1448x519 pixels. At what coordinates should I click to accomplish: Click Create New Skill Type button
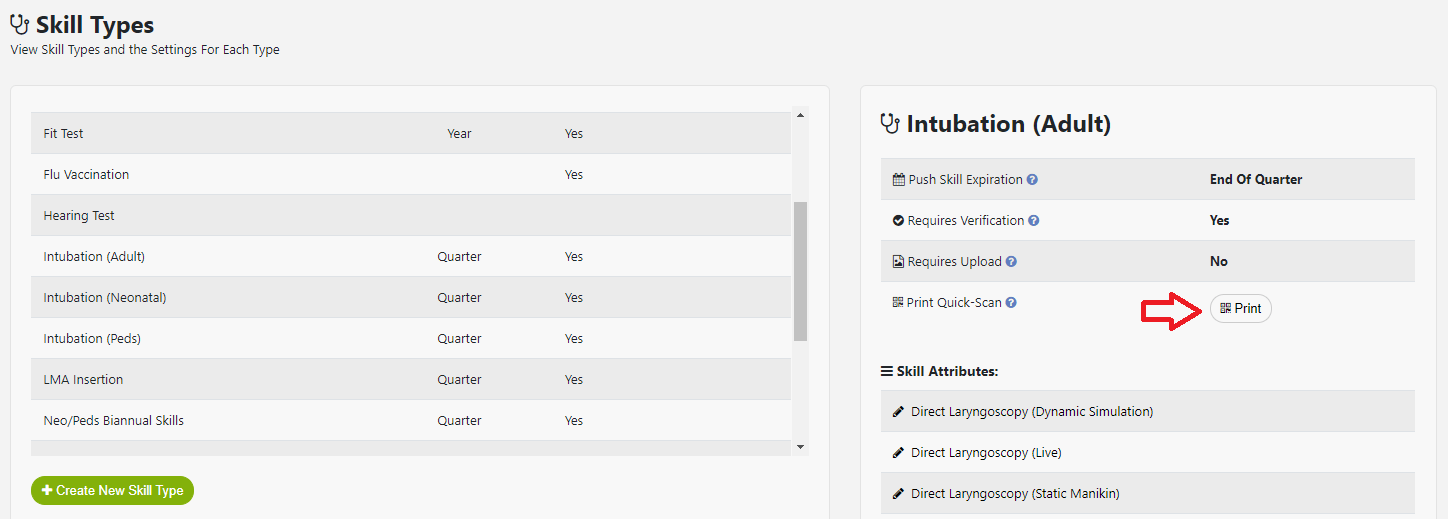[x=112, y=491]
